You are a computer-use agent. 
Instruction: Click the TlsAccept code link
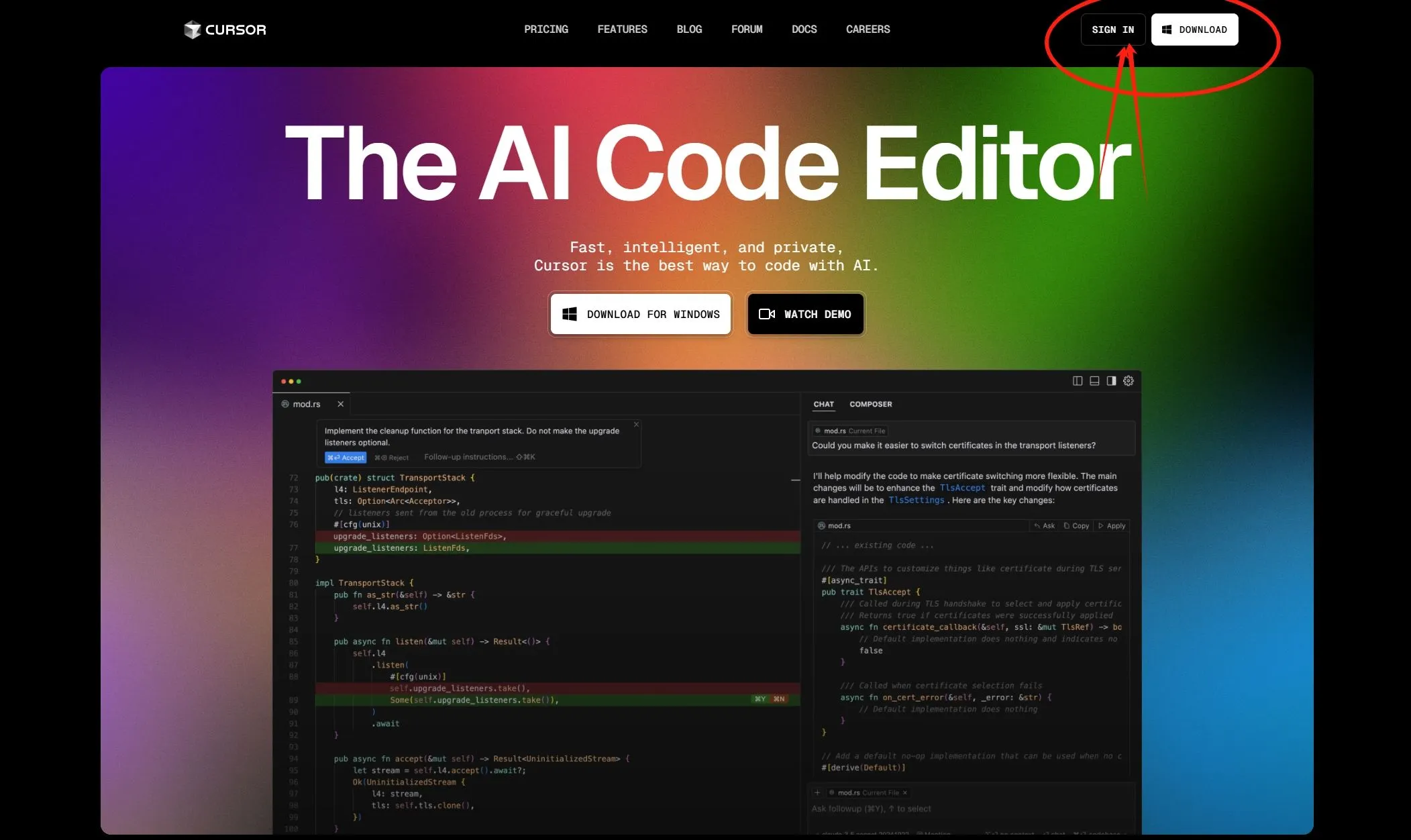click(962, 488)
